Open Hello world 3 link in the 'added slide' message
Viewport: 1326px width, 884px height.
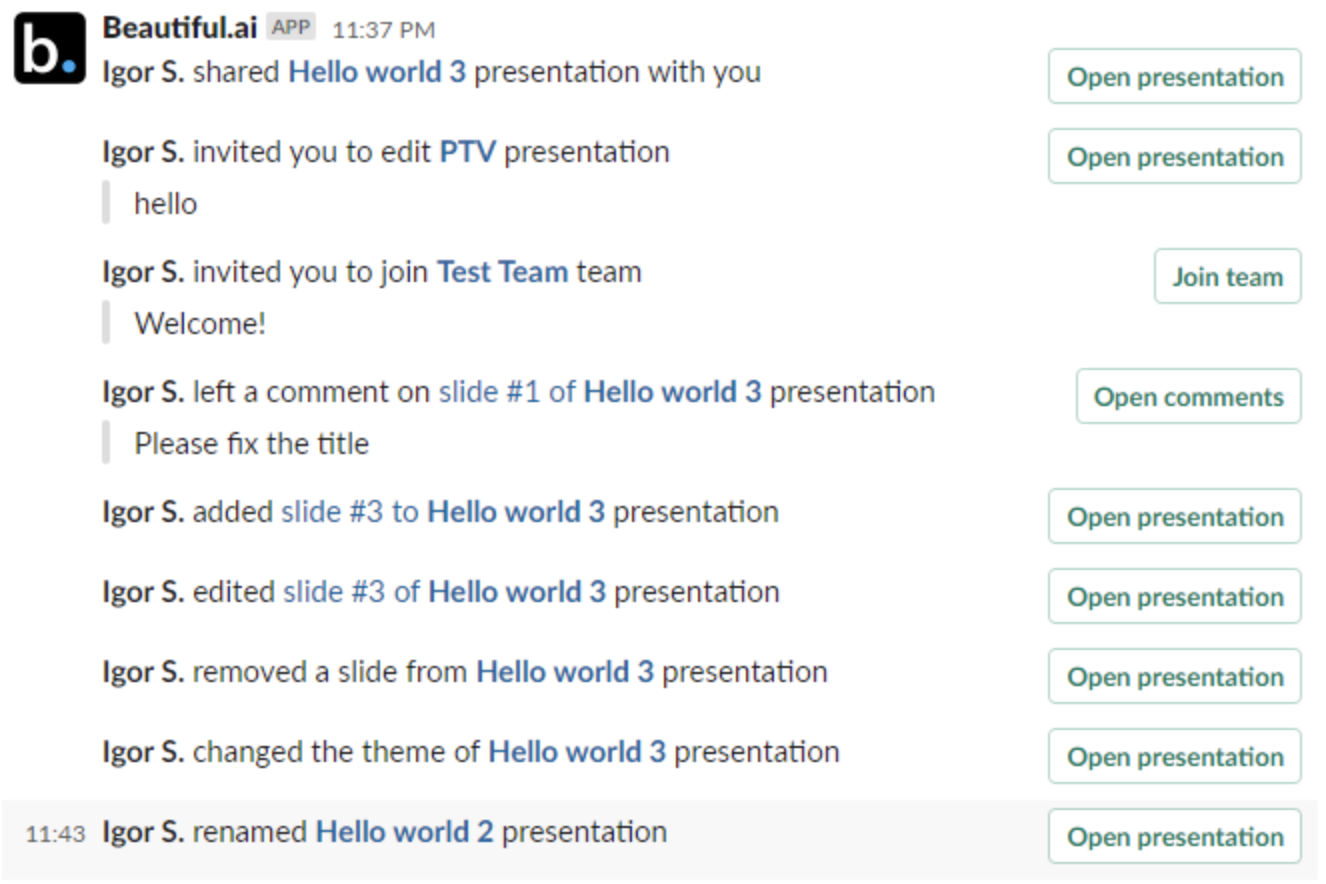point(516,512)
